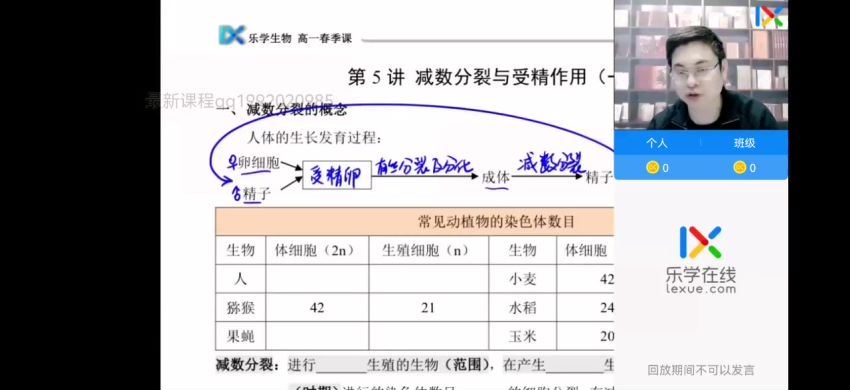Image resolution: width=850 pixels, height=390 pixels.
Task: Click the lexue.com link text
Action: click(701, 289)
